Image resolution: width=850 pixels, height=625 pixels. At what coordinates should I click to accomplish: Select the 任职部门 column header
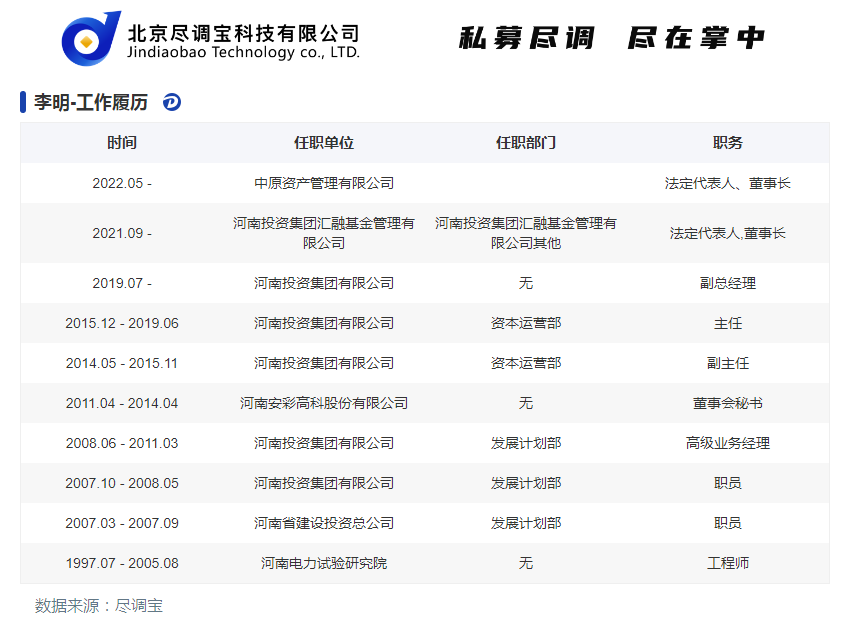pyautogui.click(x=526, y=143)
